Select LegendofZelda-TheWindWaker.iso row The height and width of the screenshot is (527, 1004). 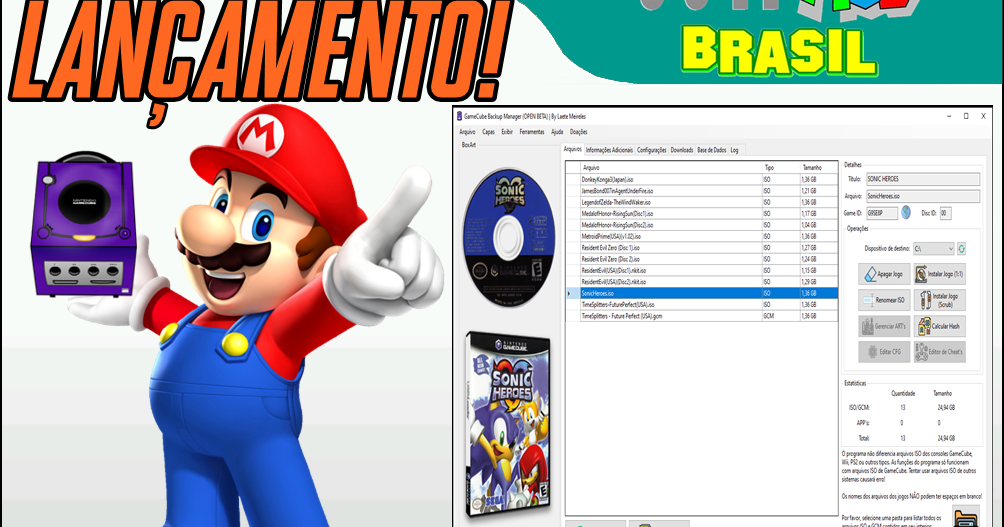[701, 202]
